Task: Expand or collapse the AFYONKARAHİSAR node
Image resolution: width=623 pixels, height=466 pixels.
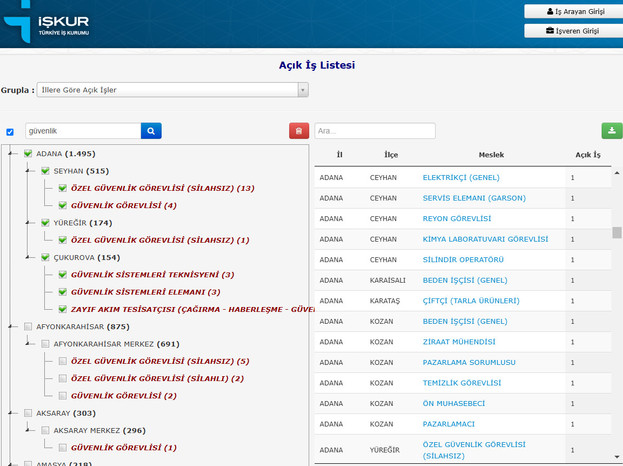Action: coord(10,326)
